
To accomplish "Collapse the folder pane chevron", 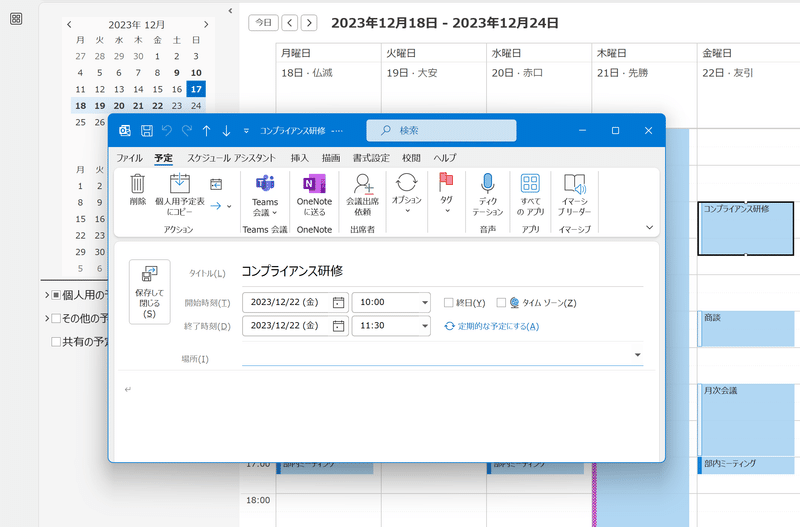I will 230,11.
